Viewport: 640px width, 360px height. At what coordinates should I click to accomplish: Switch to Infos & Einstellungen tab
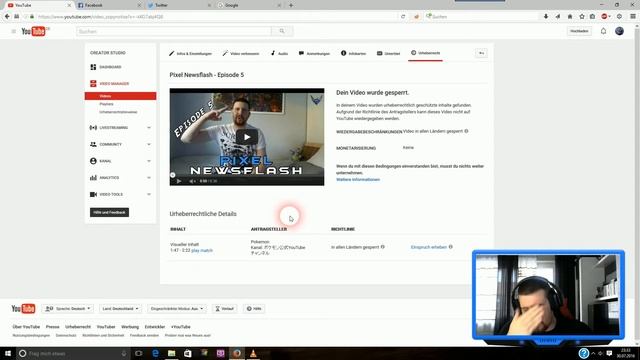click(x=191, y=53)
